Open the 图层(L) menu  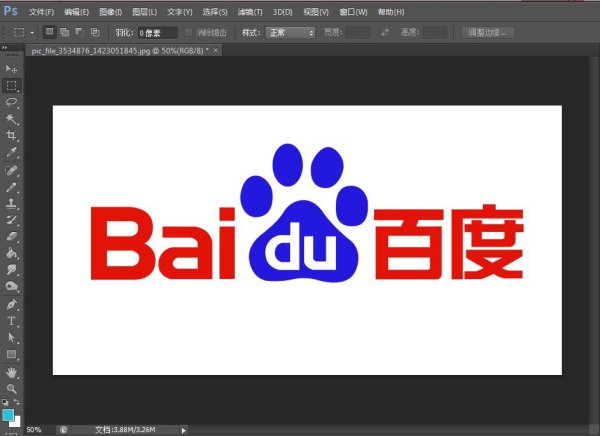click(145, 12)
